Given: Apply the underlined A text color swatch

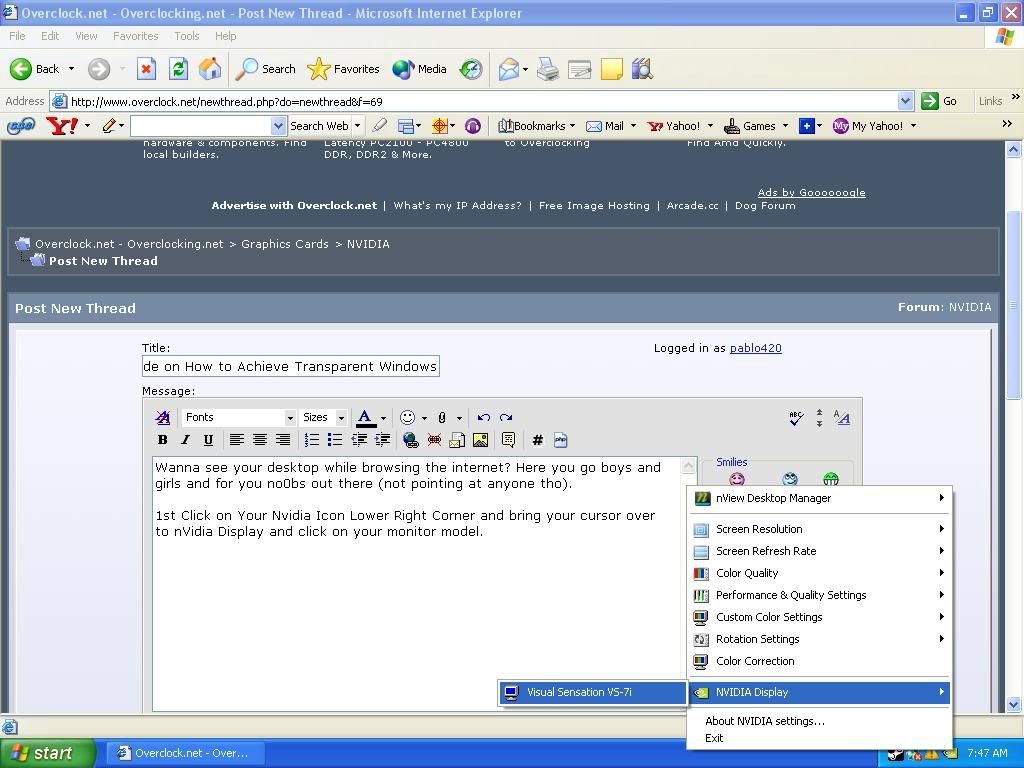Looking at the screenshot, I should [365, 418].
